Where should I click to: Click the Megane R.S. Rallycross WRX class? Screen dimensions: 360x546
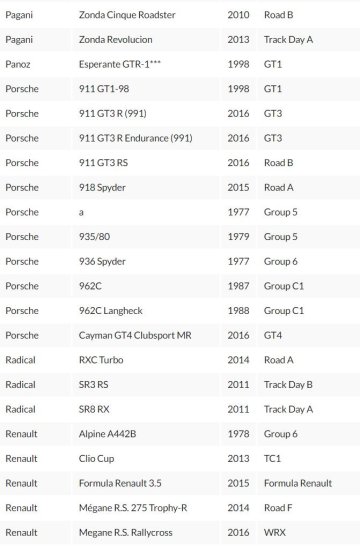coord(275,533)
